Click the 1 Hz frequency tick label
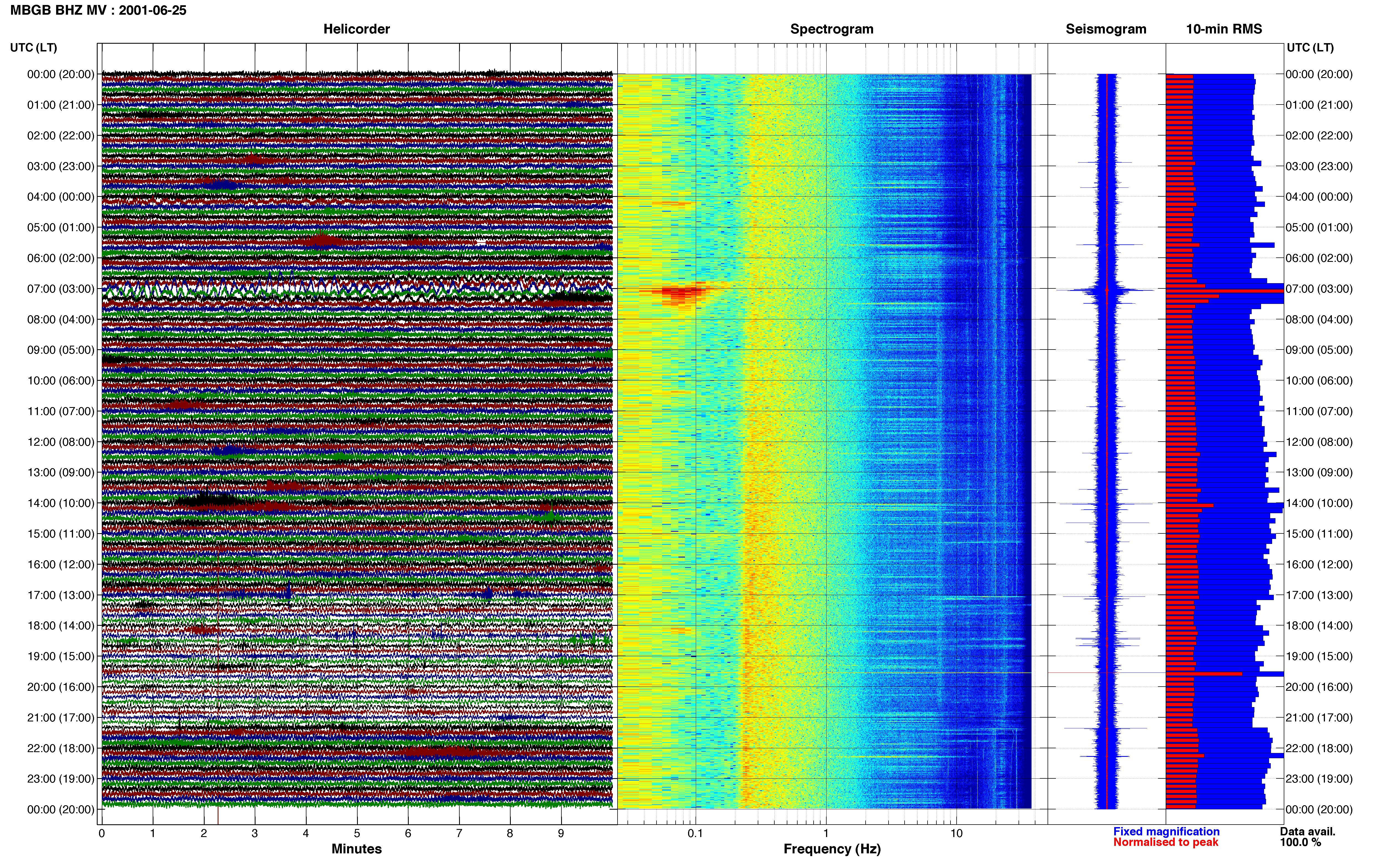 click(x=826, y=833)
